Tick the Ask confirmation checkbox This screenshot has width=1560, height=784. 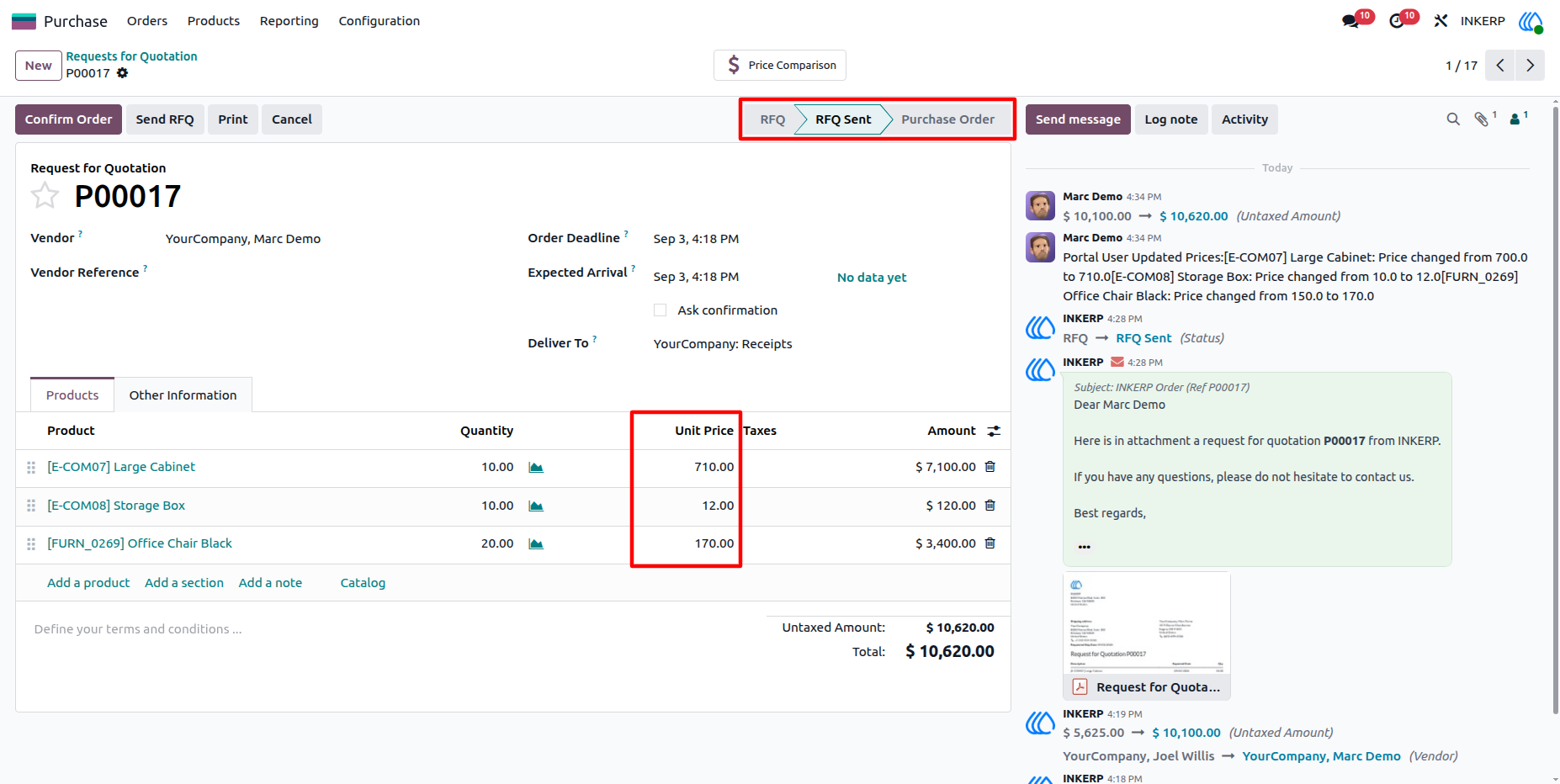click(x=660, y=310)
